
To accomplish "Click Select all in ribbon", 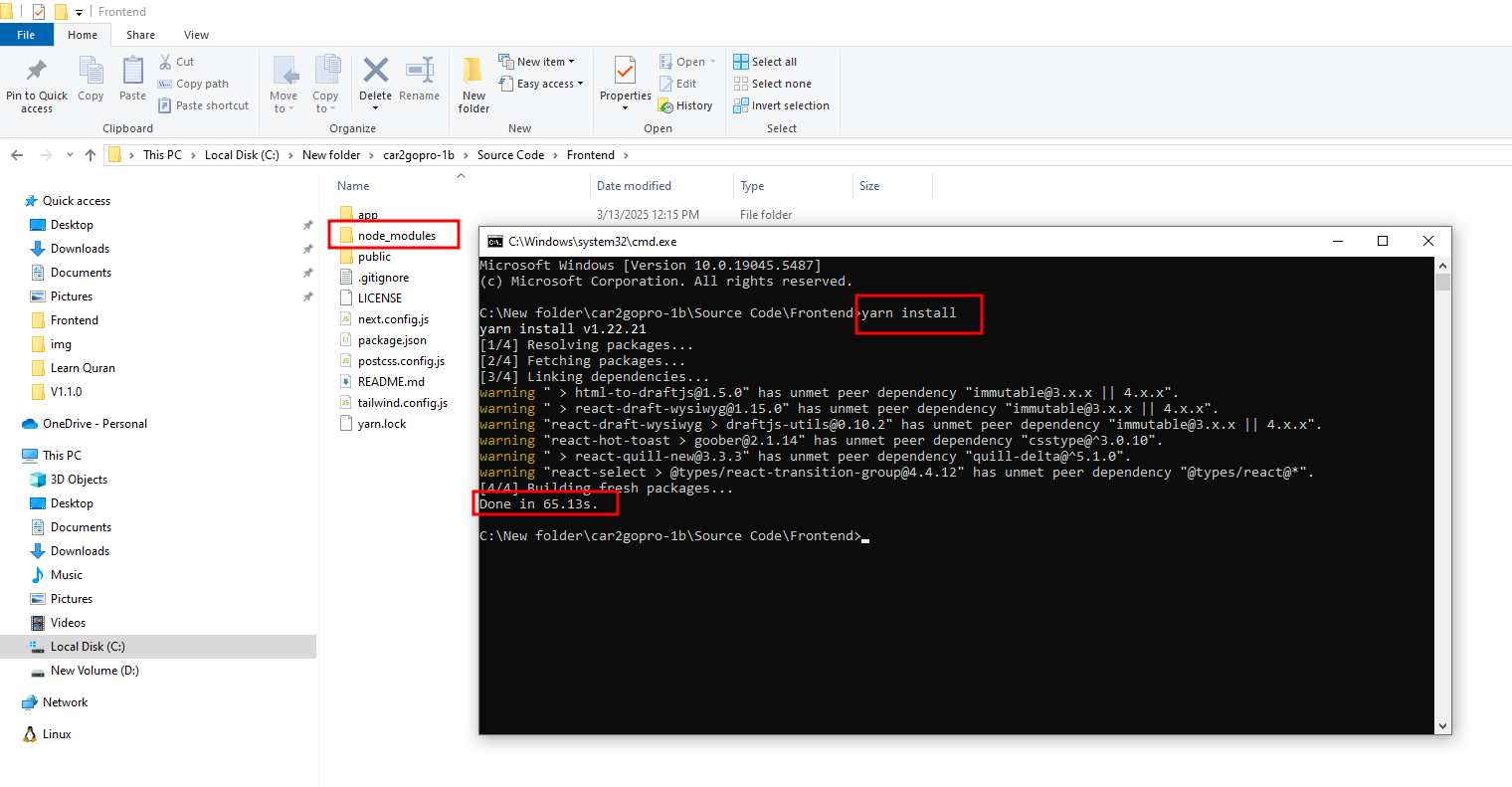I will click(765, 62).
